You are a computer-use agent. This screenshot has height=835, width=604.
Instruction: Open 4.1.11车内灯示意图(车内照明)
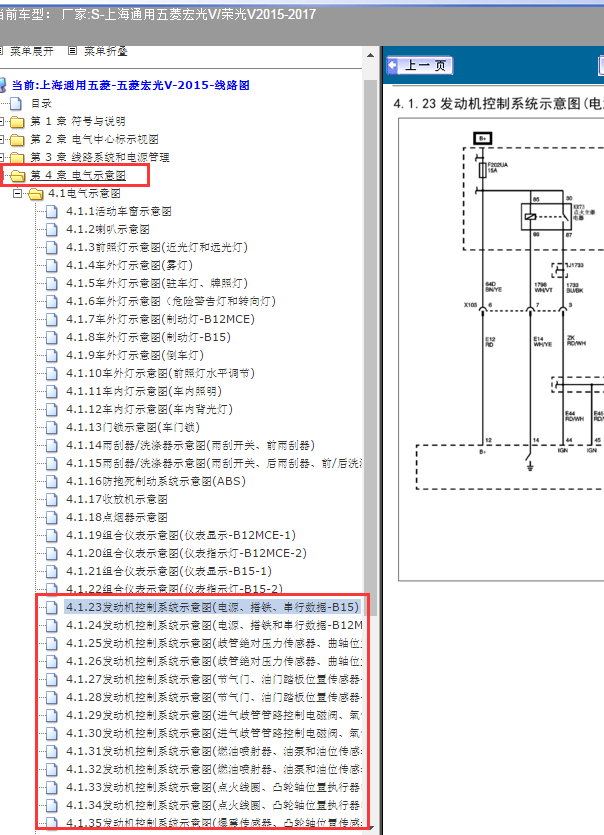144,391
